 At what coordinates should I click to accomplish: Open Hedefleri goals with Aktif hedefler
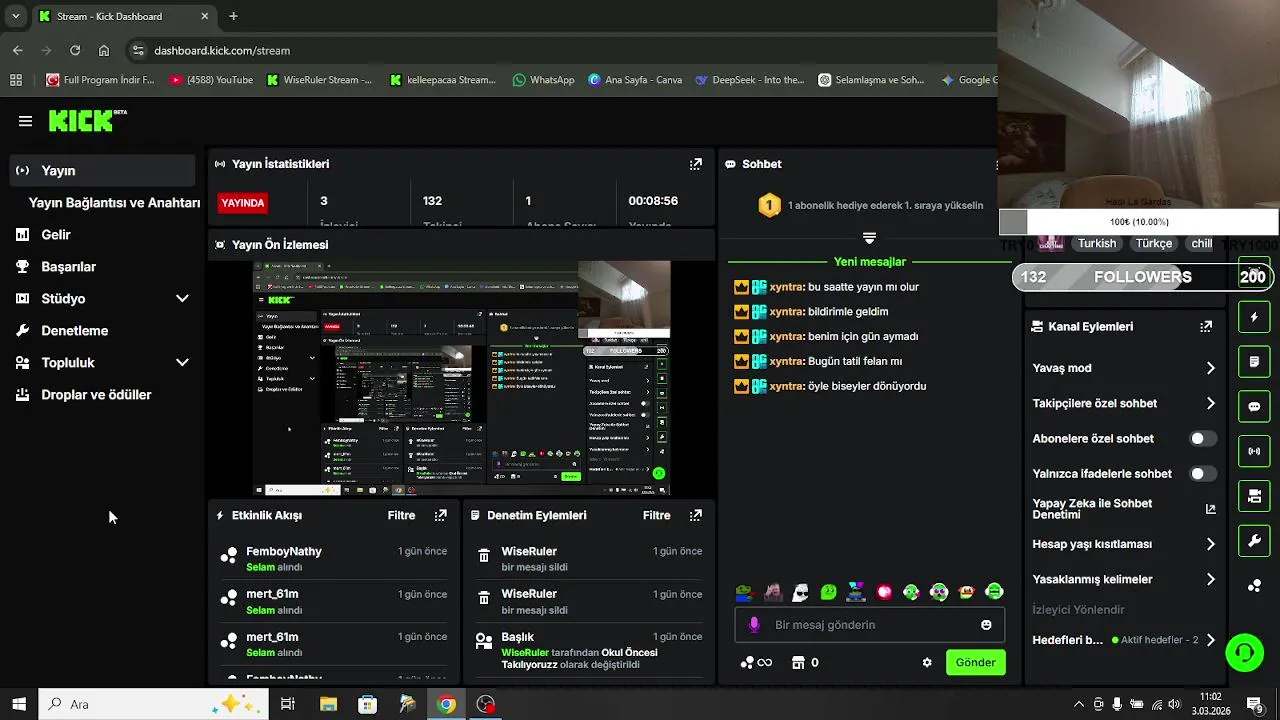click(1124, 640)
